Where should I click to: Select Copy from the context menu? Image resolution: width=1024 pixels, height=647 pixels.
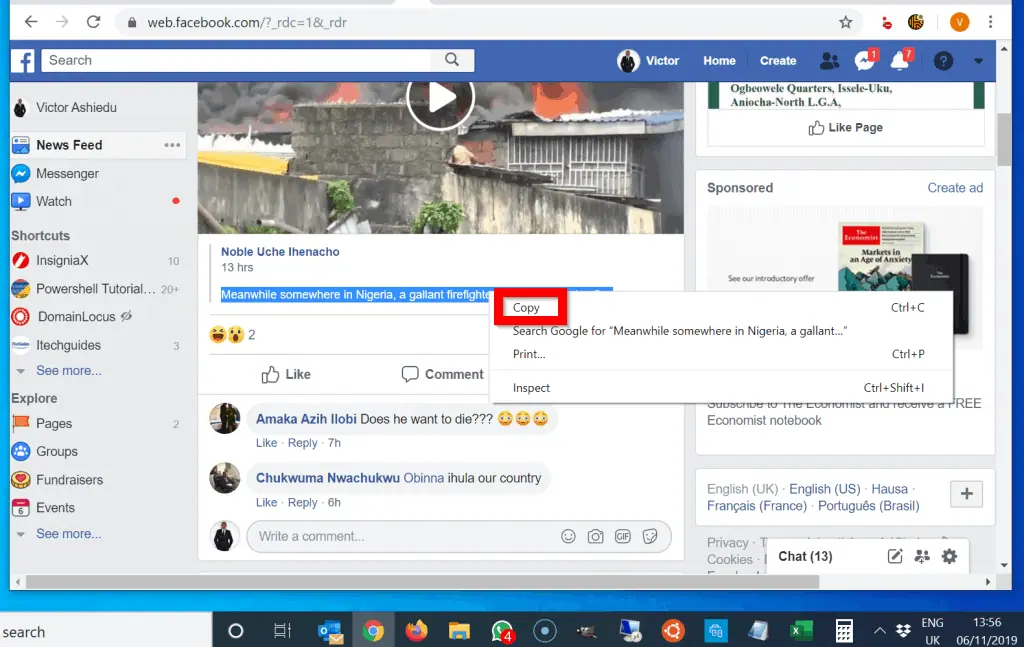(529, 307)
